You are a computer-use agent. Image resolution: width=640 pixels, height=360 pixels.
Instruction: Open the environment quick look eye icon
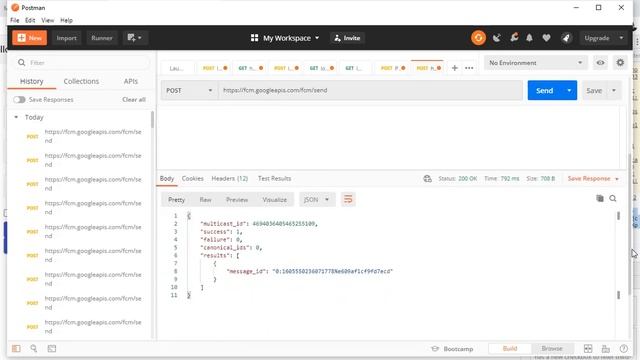(x=600, y=63)
